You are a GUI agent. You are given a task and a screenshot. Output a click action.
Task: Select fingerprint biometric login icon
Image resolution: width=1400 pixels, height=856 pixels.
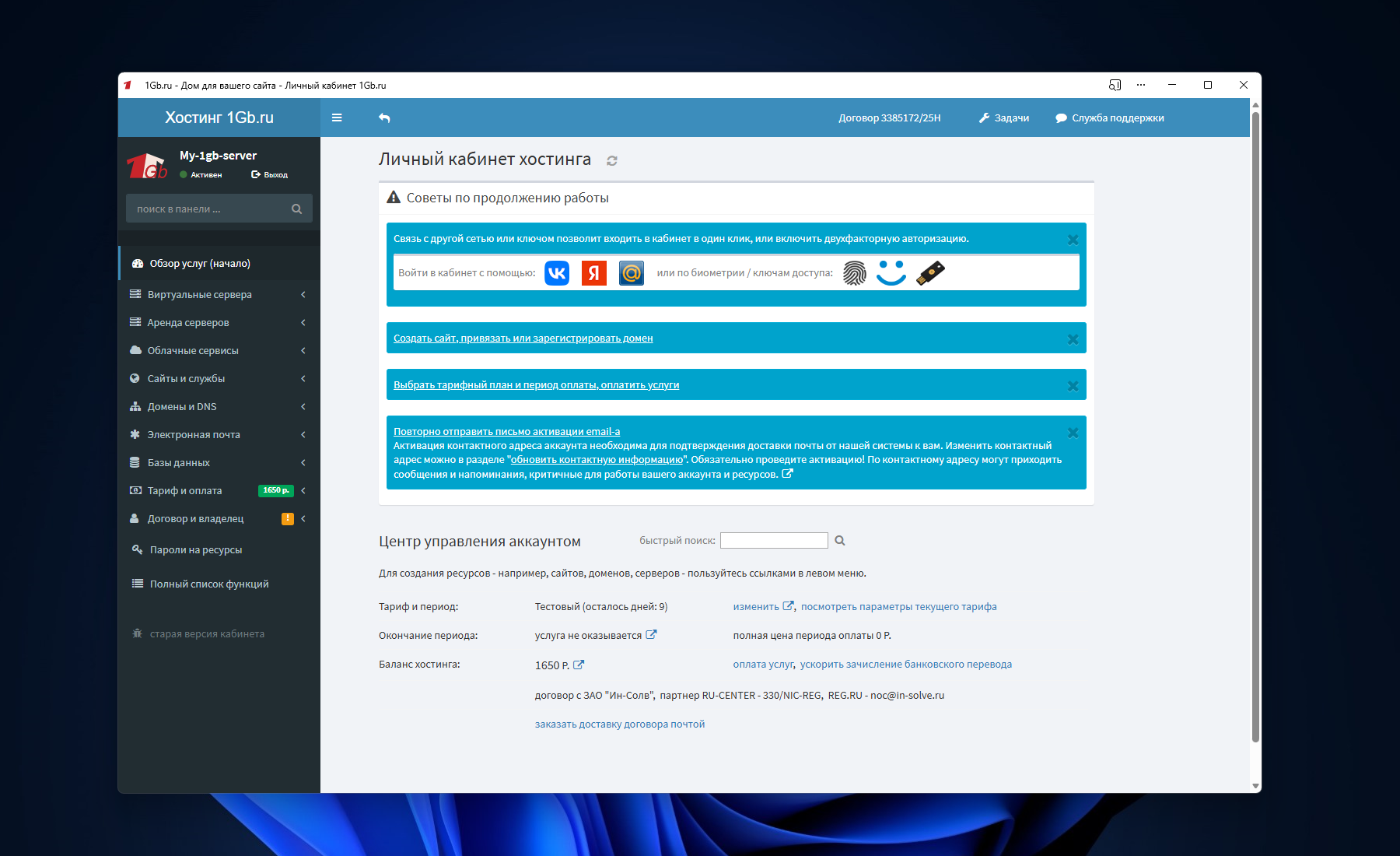pyautogui.click(x=854, y=273)
